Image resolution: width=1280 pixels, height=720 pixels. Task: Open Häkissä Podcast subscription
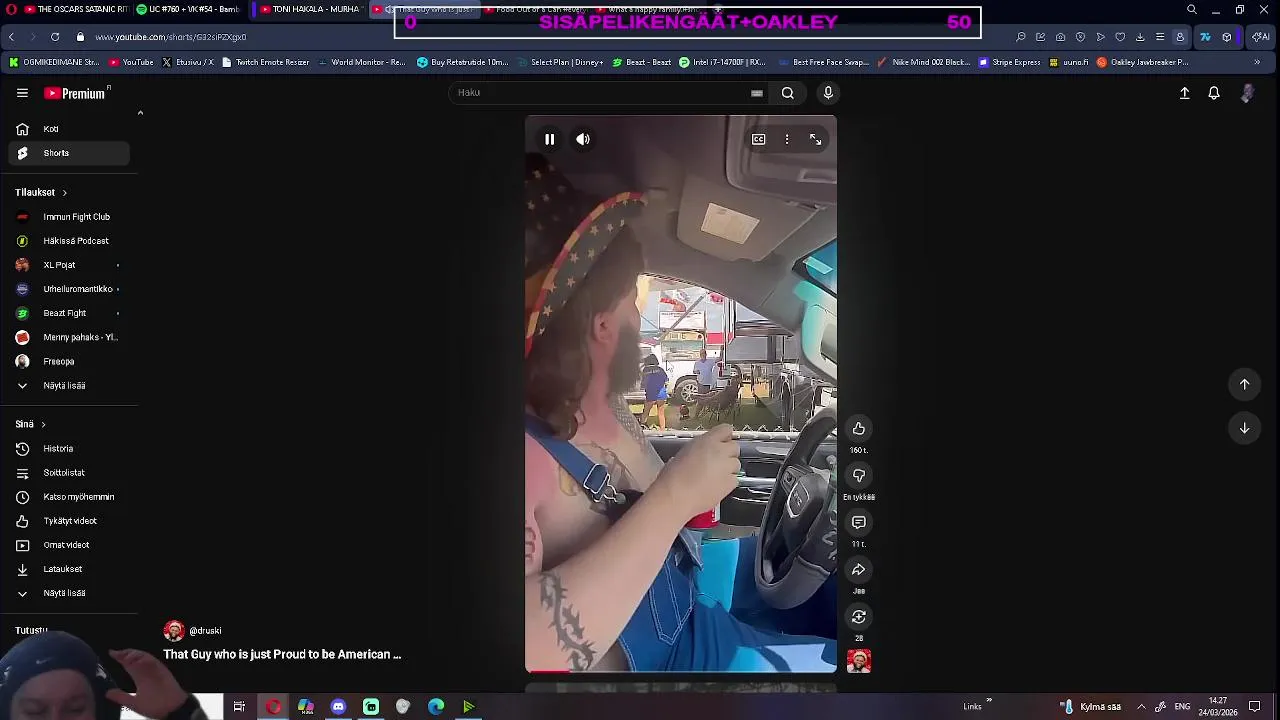point(69,241)
